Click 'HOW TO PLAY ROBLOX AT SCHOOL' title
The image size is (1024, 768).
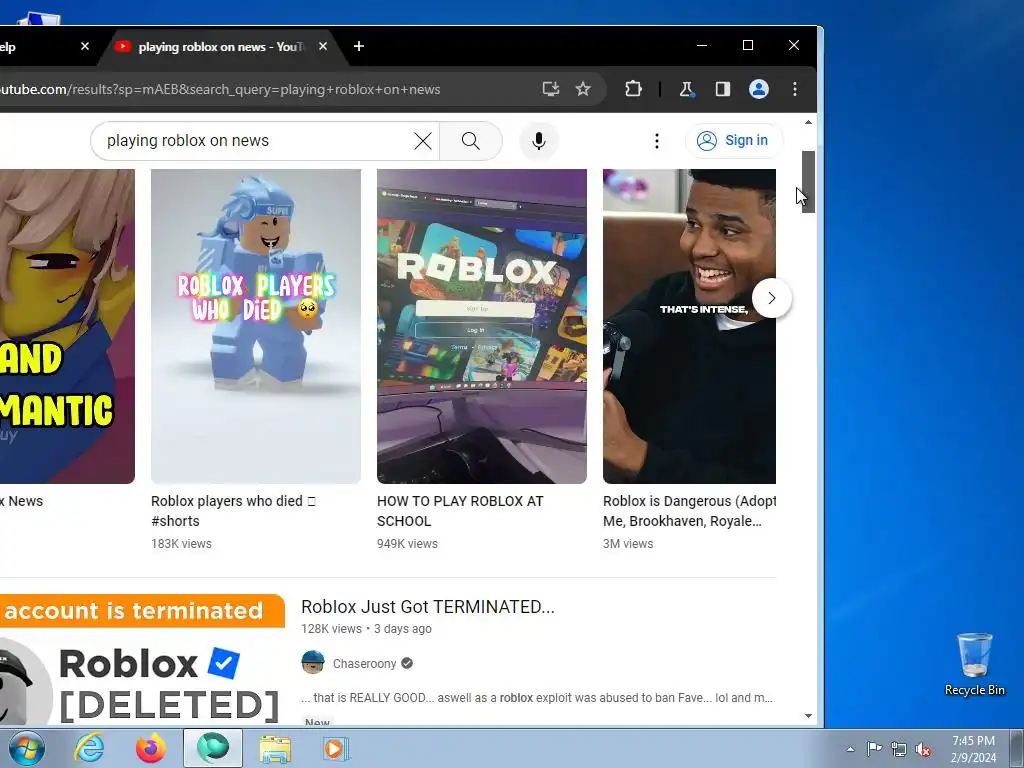pyautogui.click(x=460, y=511)
